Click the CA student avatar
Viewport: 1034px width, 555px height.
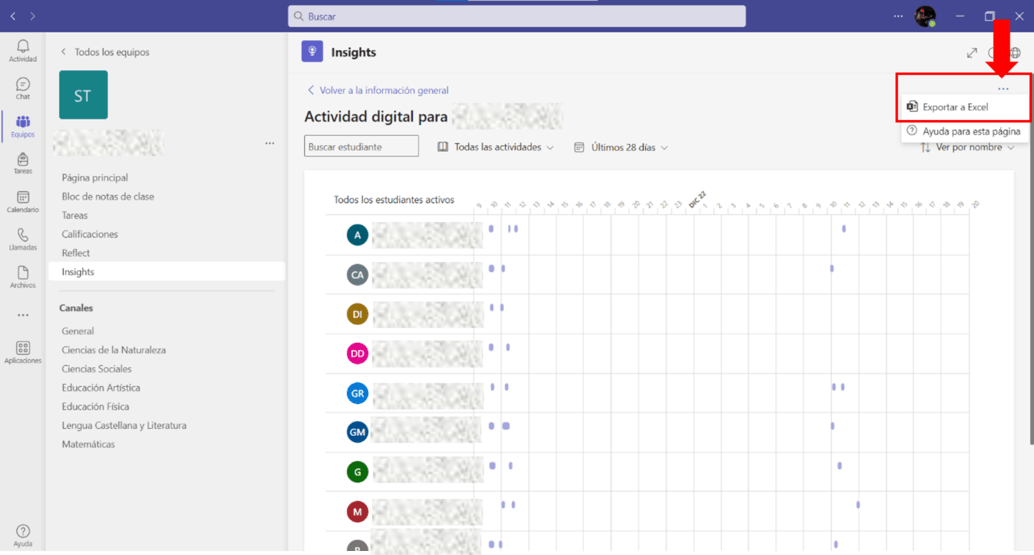click(357, 274)
